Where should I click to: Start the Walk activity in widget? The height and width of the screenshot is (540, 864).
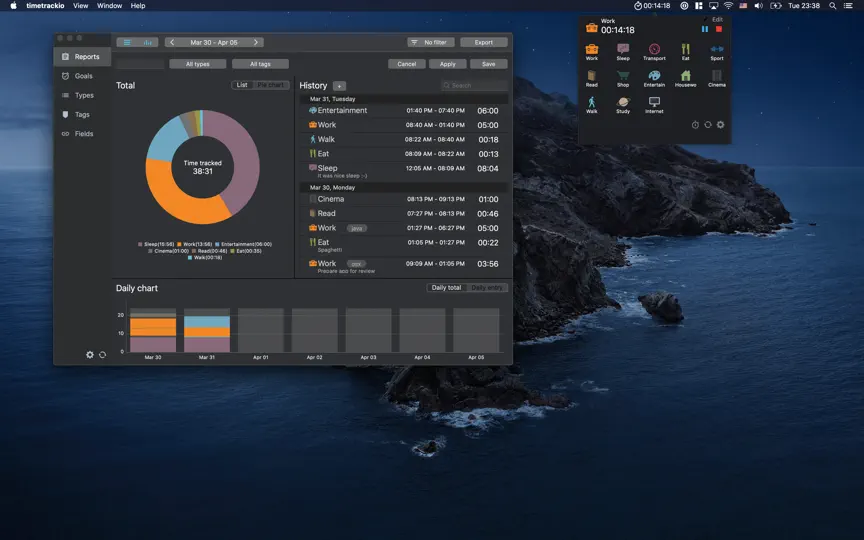point(591,105)
